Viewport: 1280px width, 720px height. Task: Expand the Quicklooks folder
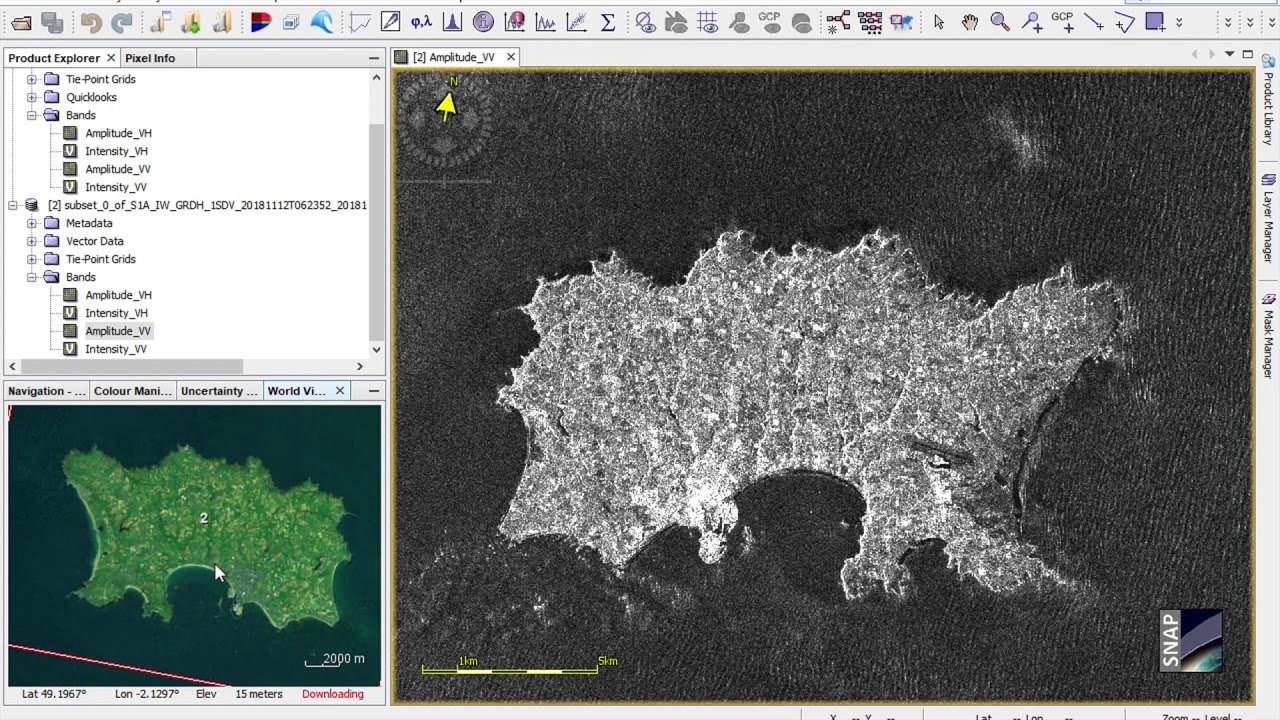coord(31,97)
